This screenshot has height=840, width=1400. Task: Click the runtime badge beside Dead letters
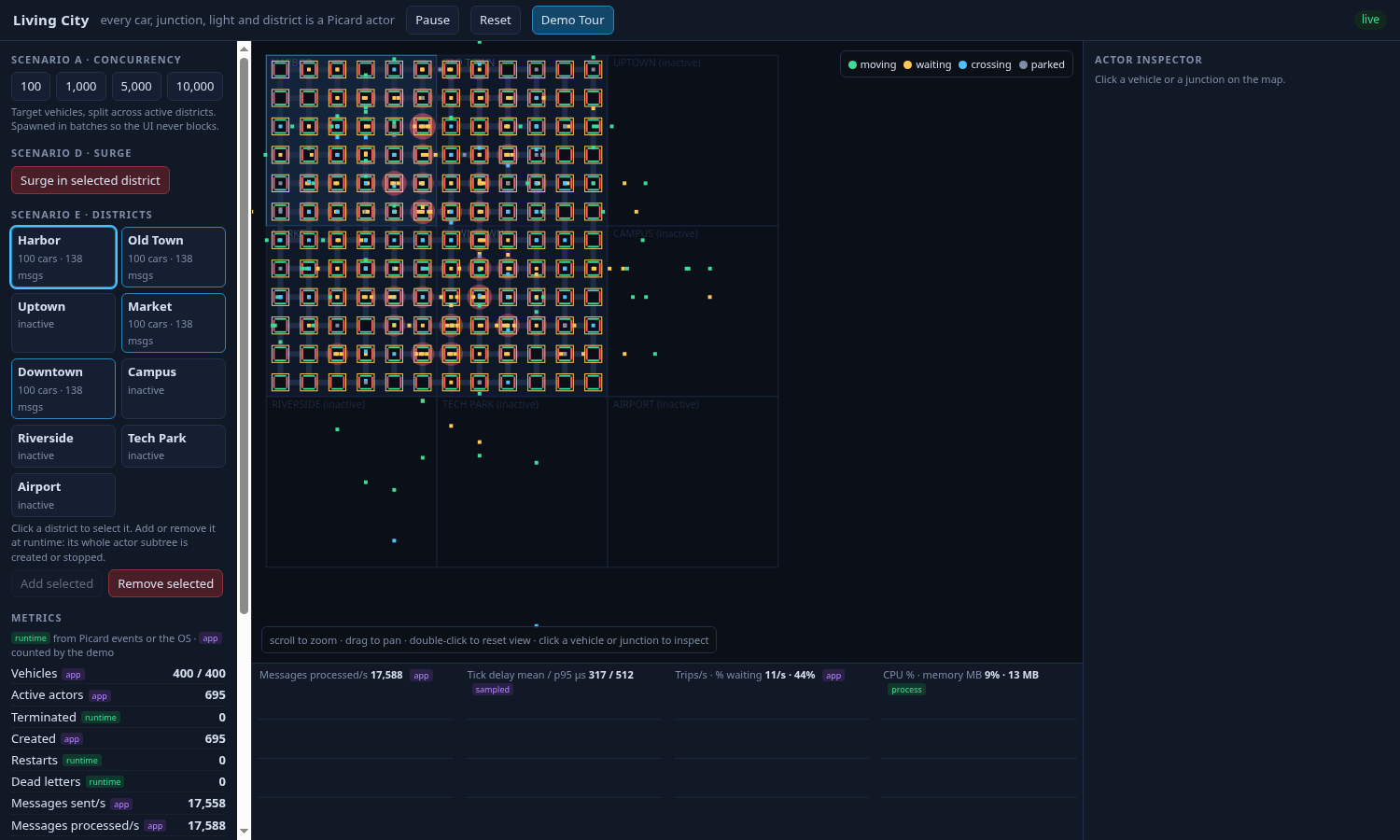tap(105, 782)
